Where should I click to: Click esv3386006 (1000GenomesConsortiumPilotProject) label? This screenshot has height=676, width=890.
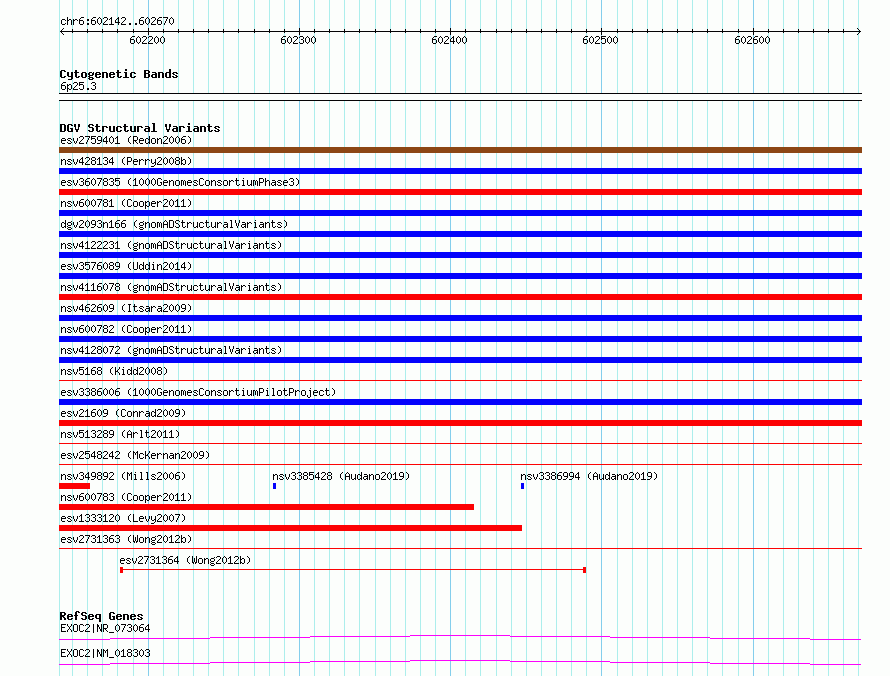pos(198,392)
